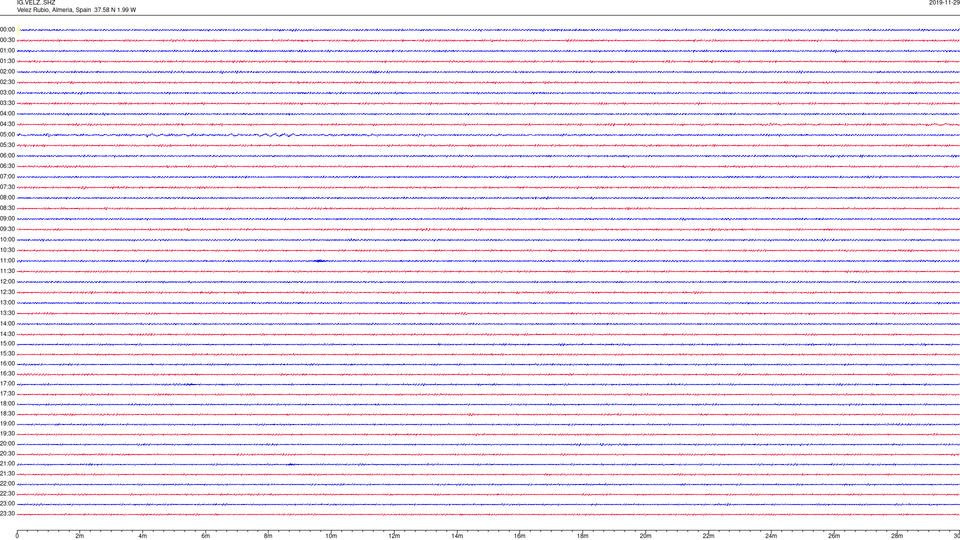Select the 03:30 time label
This screenshot has width=960, height=540.
pos(7,103)
